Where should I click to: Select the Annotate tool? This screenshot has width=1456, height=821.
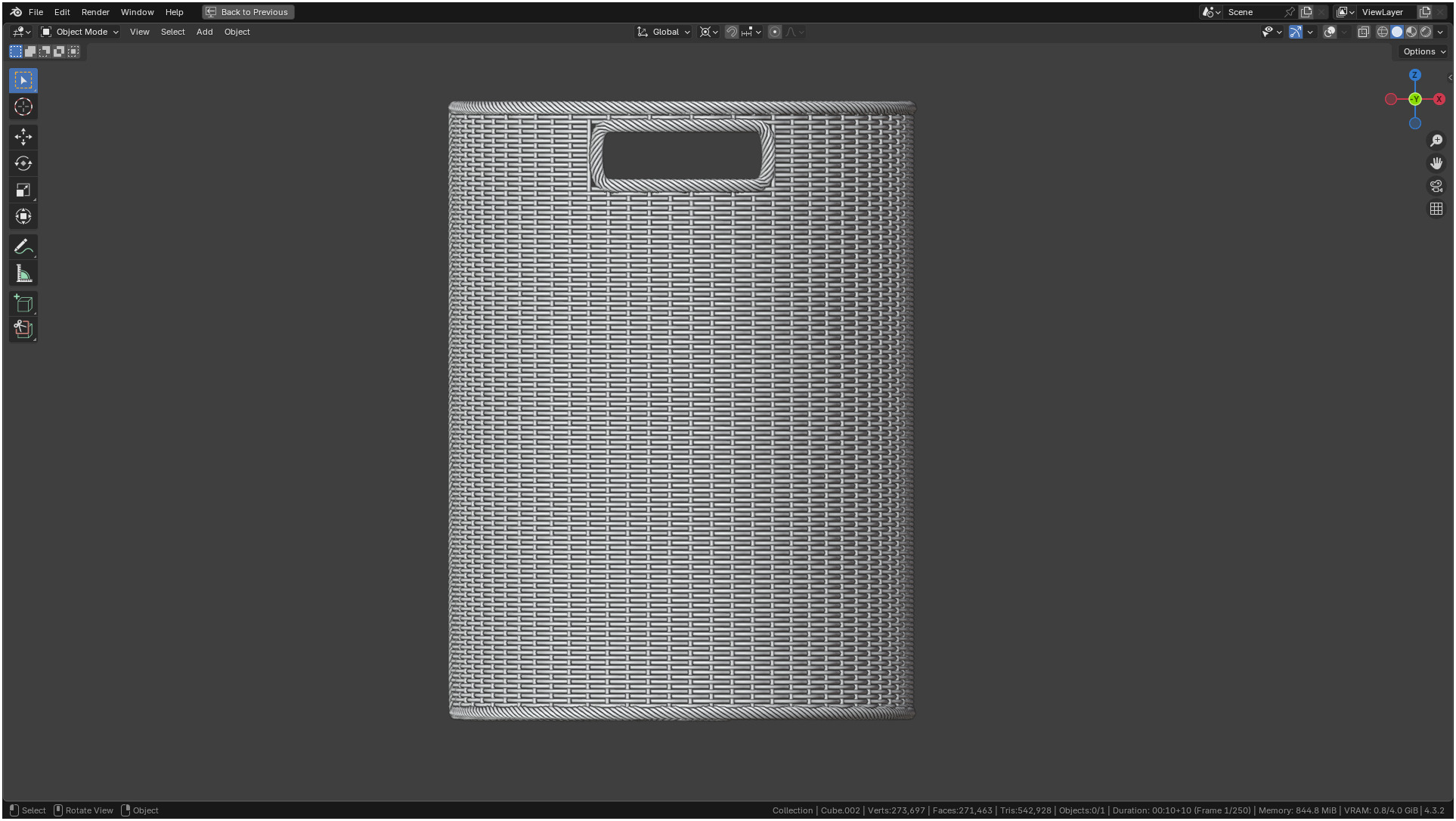coord(23,246)
